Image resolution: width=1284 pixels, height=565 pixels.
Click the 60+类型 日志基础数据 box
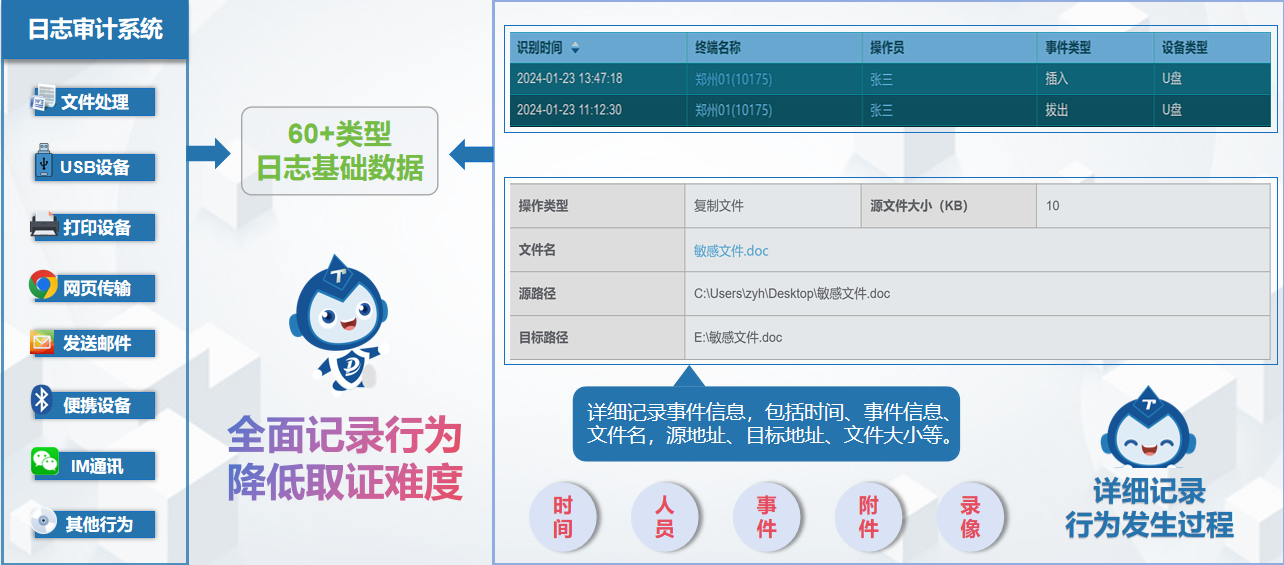pyautogui.click(x=340, y=151)
